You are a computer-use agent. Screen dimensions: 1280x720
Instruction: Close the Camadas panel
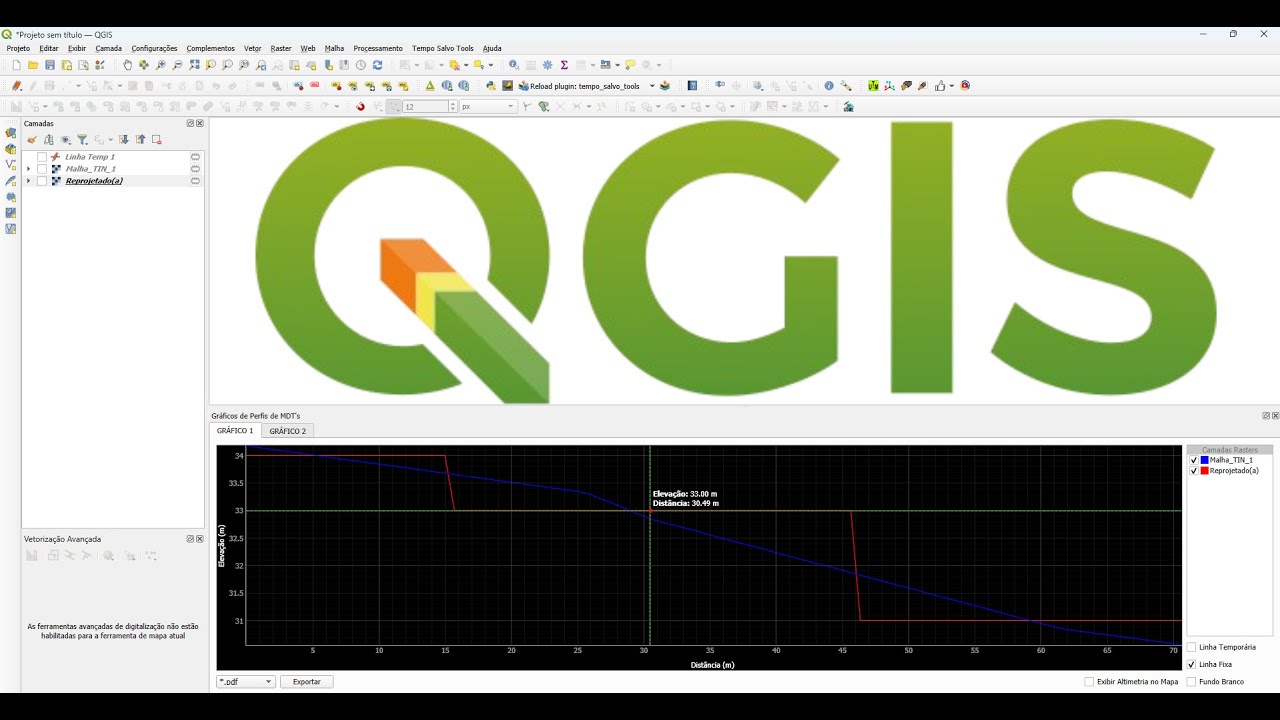[x=200, y=123]
